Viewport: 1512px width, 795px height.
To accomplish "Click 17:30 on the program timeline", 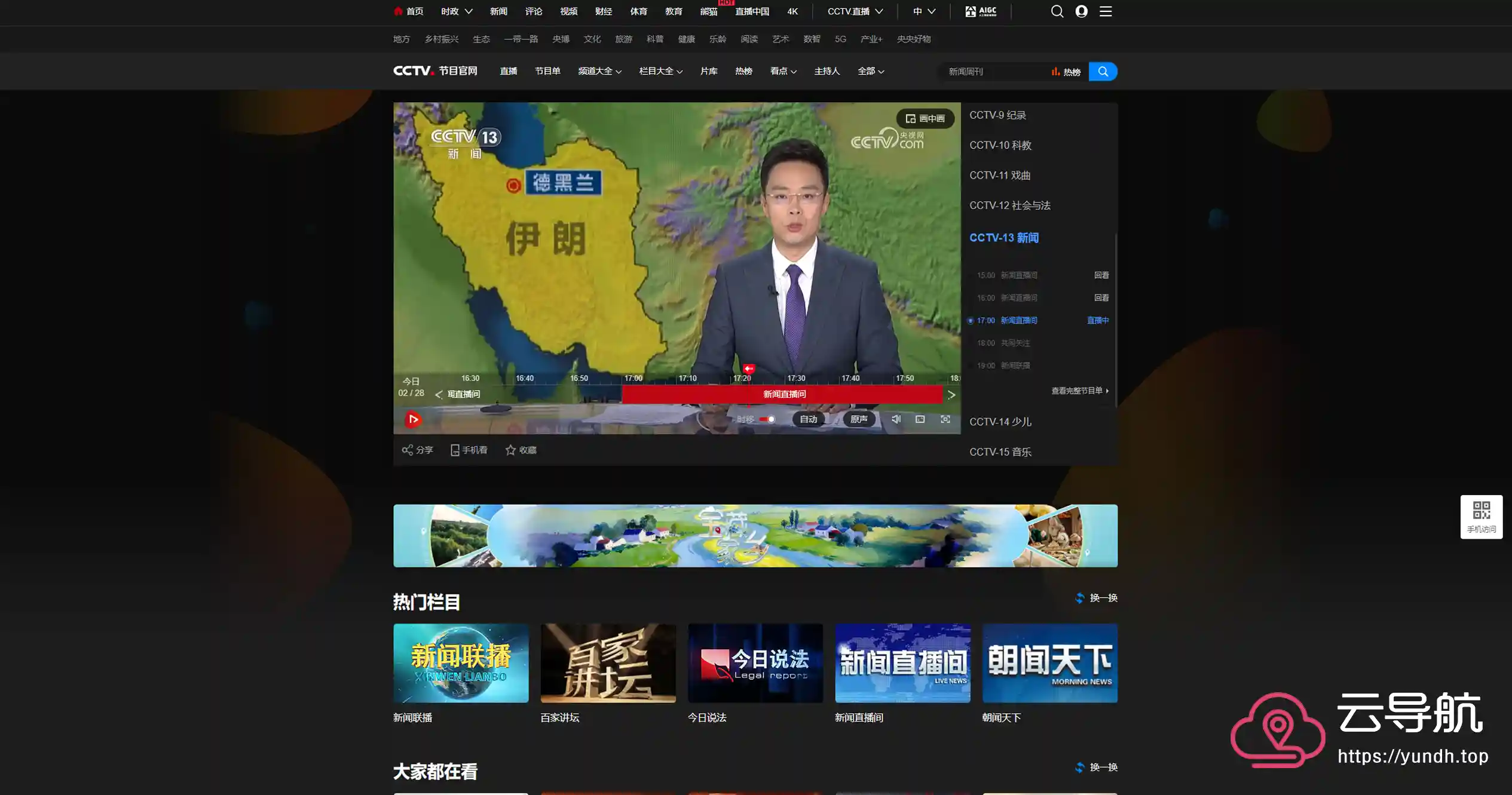I will 795,379.
